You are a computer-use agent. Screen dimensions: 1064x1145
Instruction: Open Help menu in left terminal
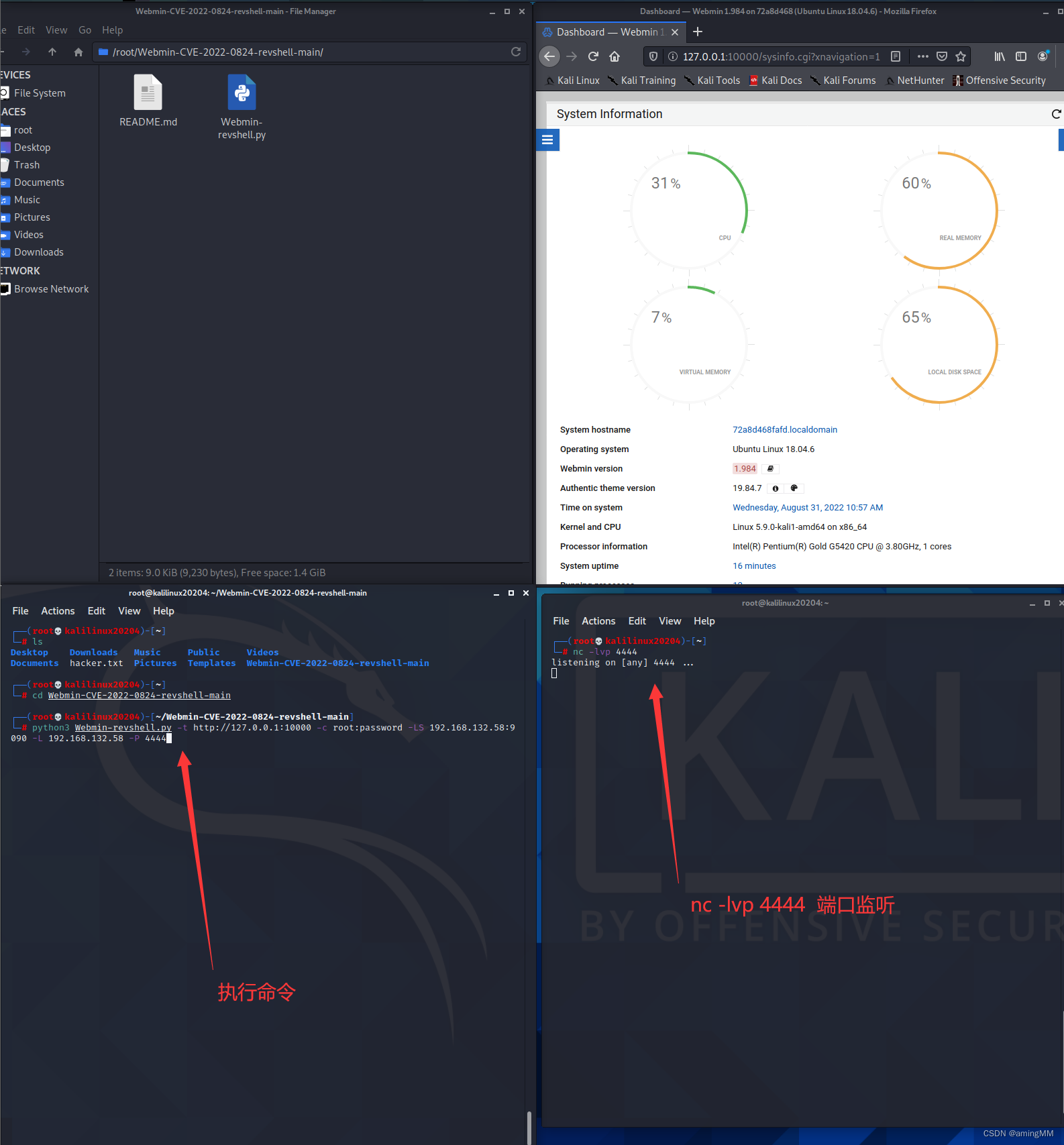[163, 611]
